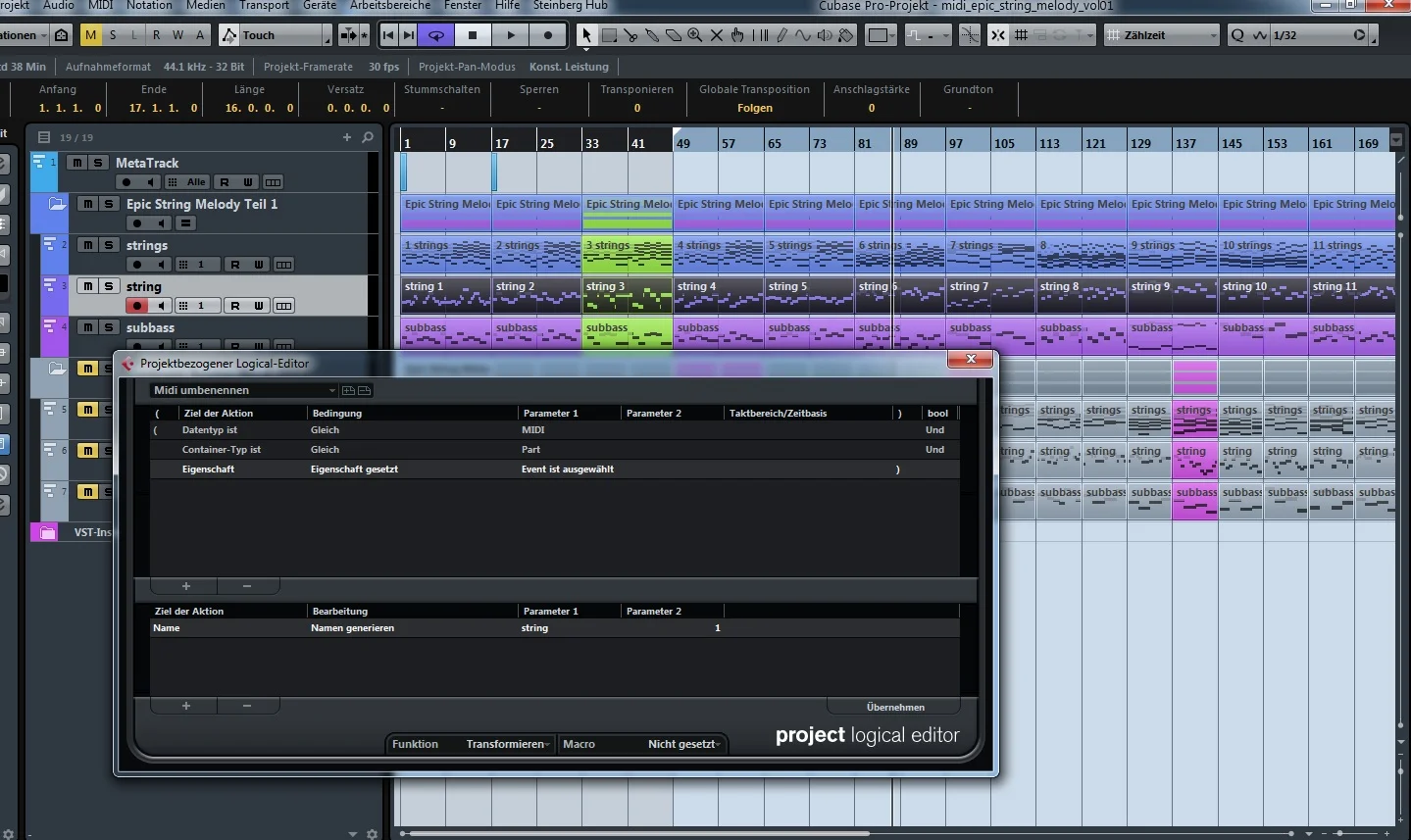Viewport: 1411px width, 840px height.
Task: Open the Transport menu
Action: [x=264, y=5]
